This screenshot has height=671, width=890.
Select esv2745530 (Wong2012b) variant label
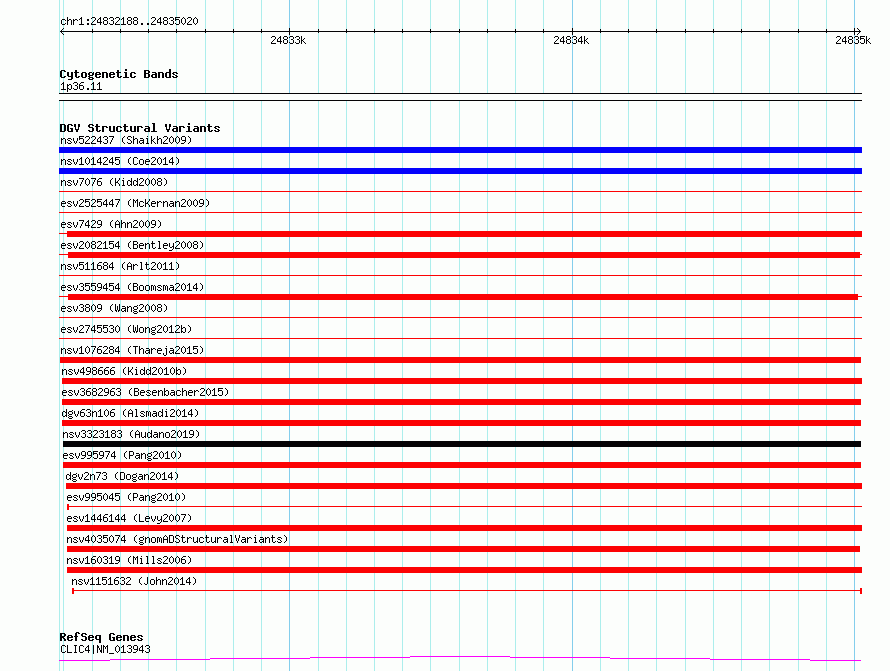(x=126, y=329)
